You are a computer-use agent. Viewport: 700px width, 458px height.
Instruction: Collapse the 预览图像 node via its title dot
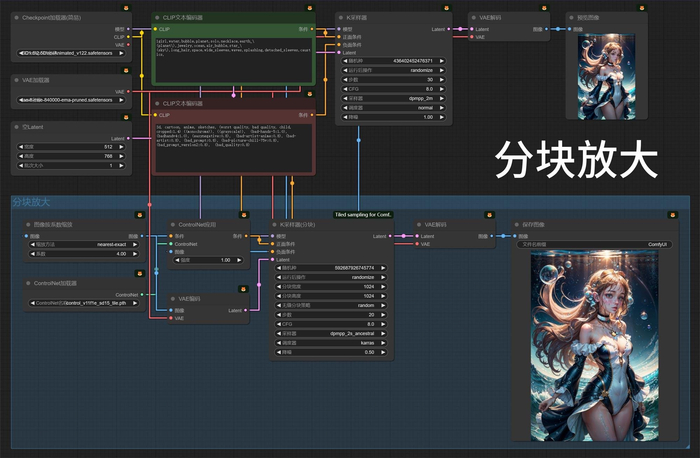[x=571, y=18]
